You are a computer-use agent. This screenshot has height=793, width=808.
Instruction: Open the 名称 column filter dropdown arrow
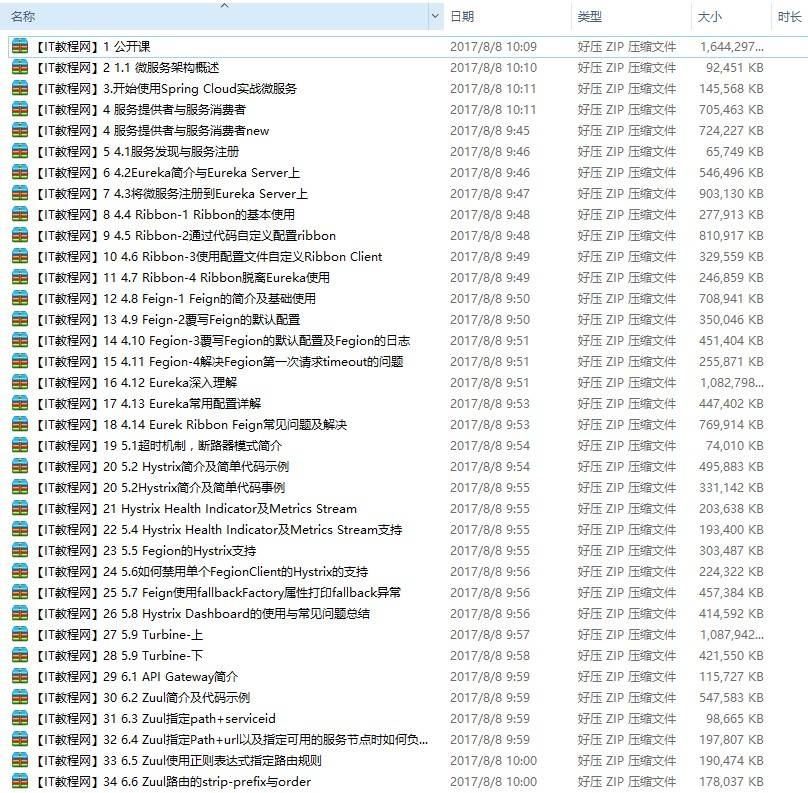point(435,17)
